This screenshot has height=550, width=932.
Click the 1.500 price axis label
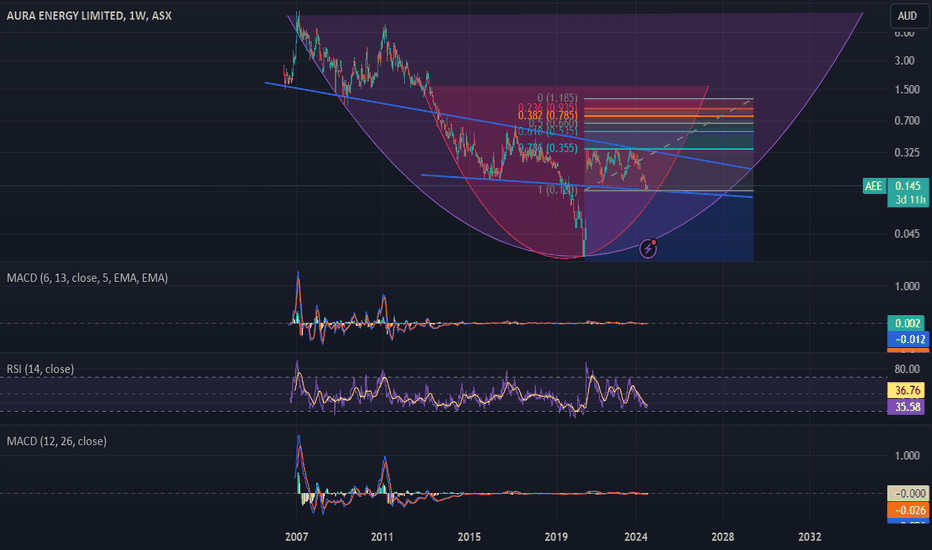pos(907,90)
